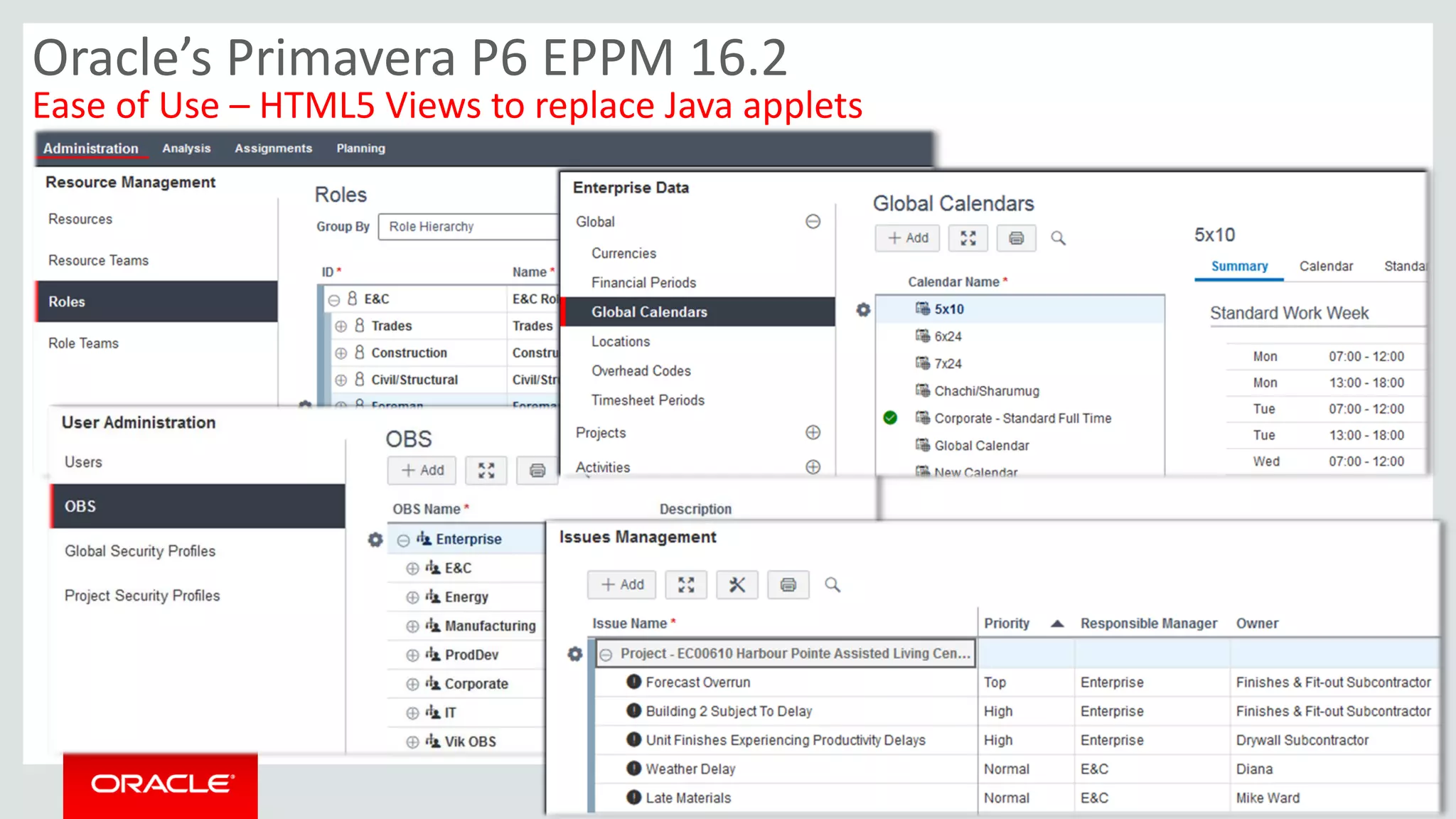Click the print icon in Issues Management toolbar

point(788,585)
